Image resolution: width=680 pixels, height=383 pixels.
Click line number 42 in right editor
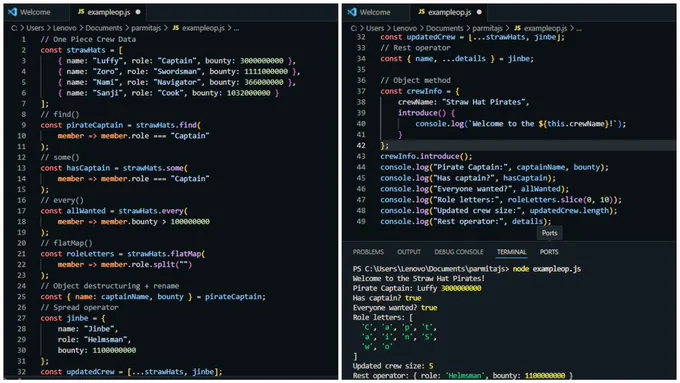[x=361, y=145]
